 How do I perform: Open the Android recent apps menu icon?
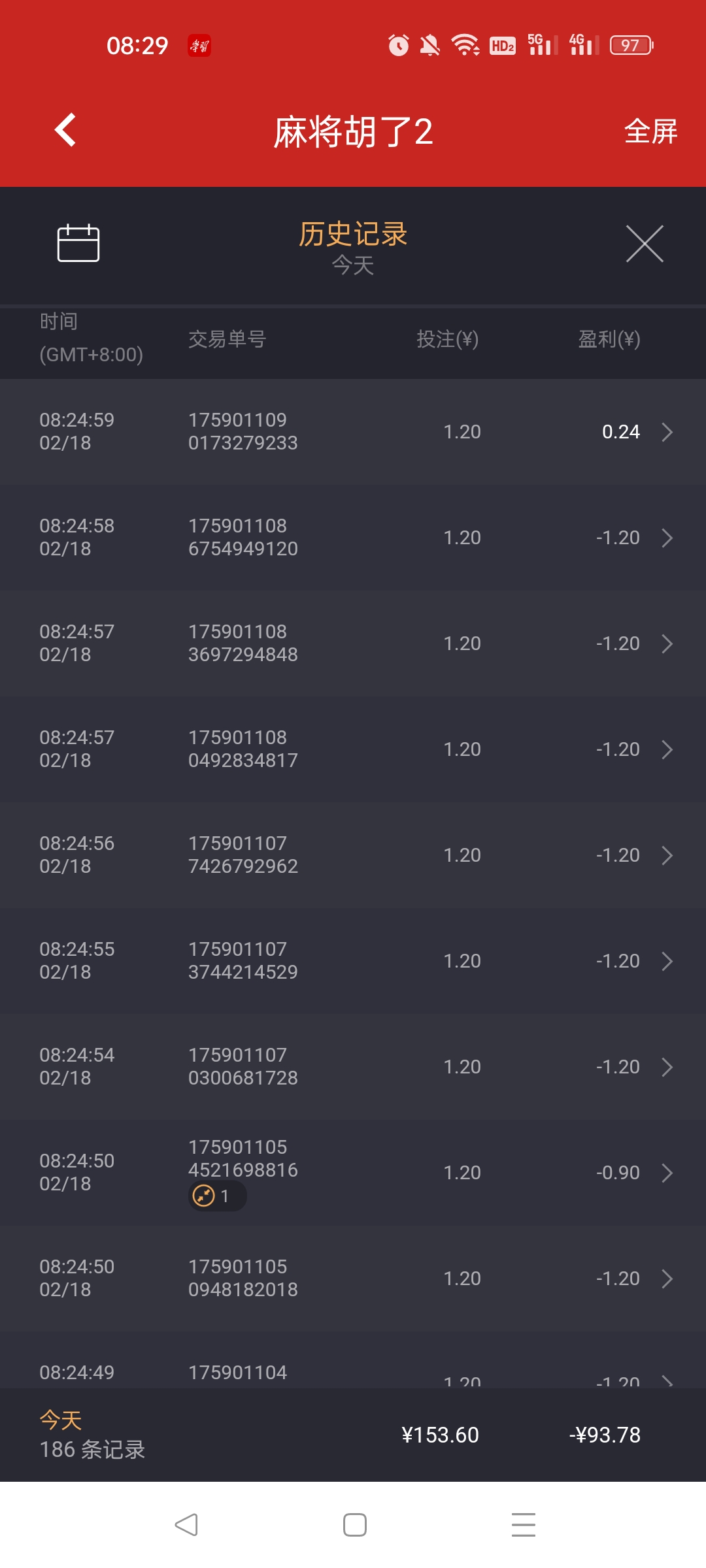click(x=524, y=1525)
